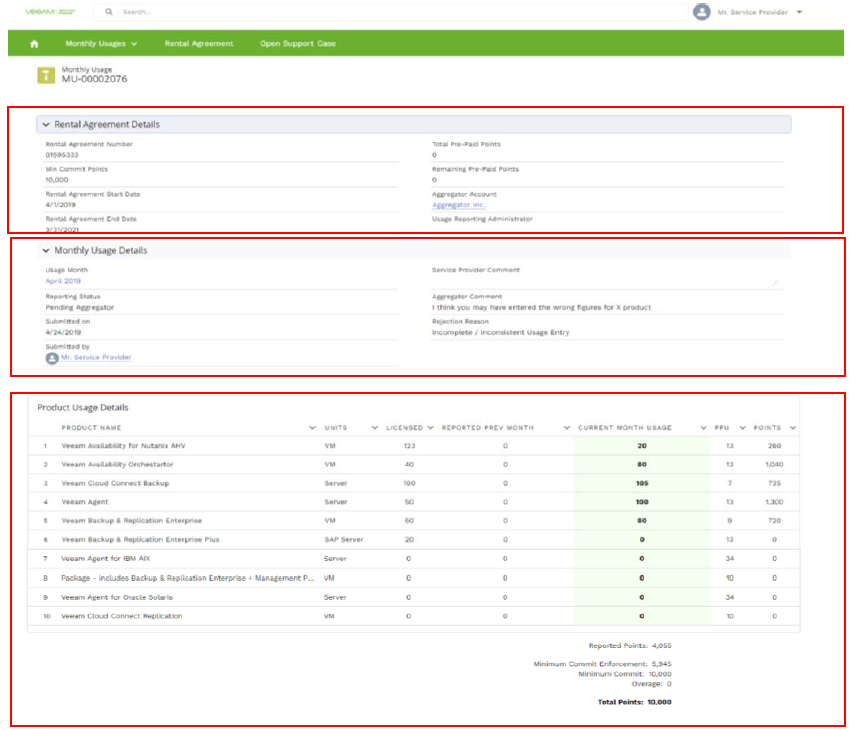855x731 pixels.
Task: Click the MU-00002076 record title
Action: [94, 79]
